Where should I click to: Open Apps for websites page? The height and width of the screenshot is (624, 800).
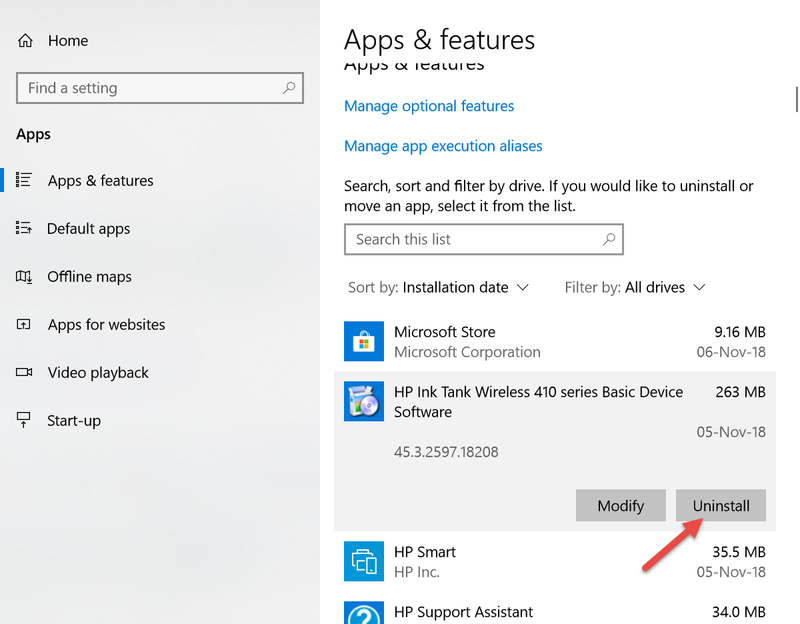click(x=106, y=325)
